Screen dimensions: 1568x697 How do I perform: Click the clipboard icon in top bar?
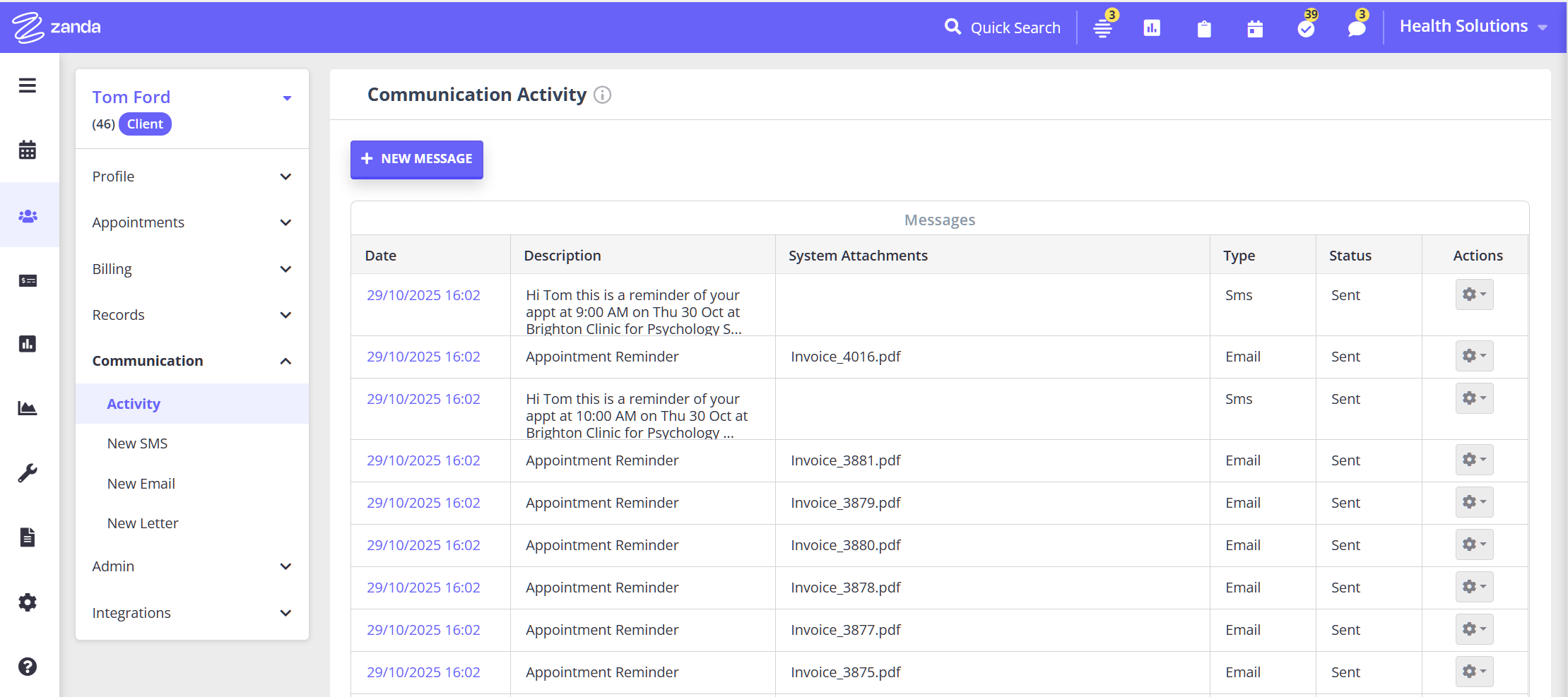pyautogui.click(x=1204, y=28)
